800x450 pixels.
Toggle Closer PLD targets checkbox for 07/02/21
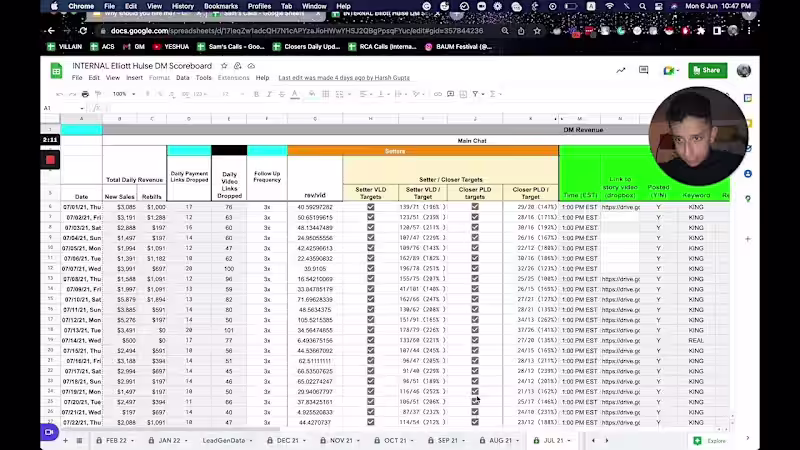click(475, 217)
